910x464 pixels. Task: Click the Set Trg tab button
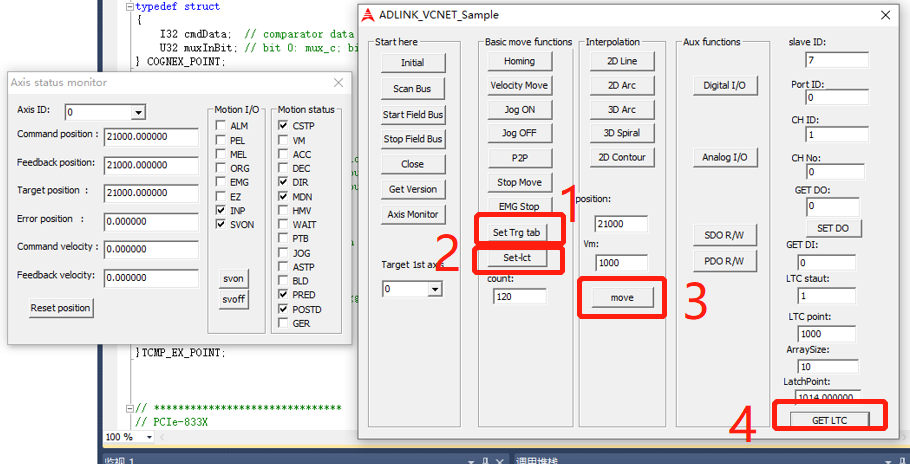pos(517,233)
